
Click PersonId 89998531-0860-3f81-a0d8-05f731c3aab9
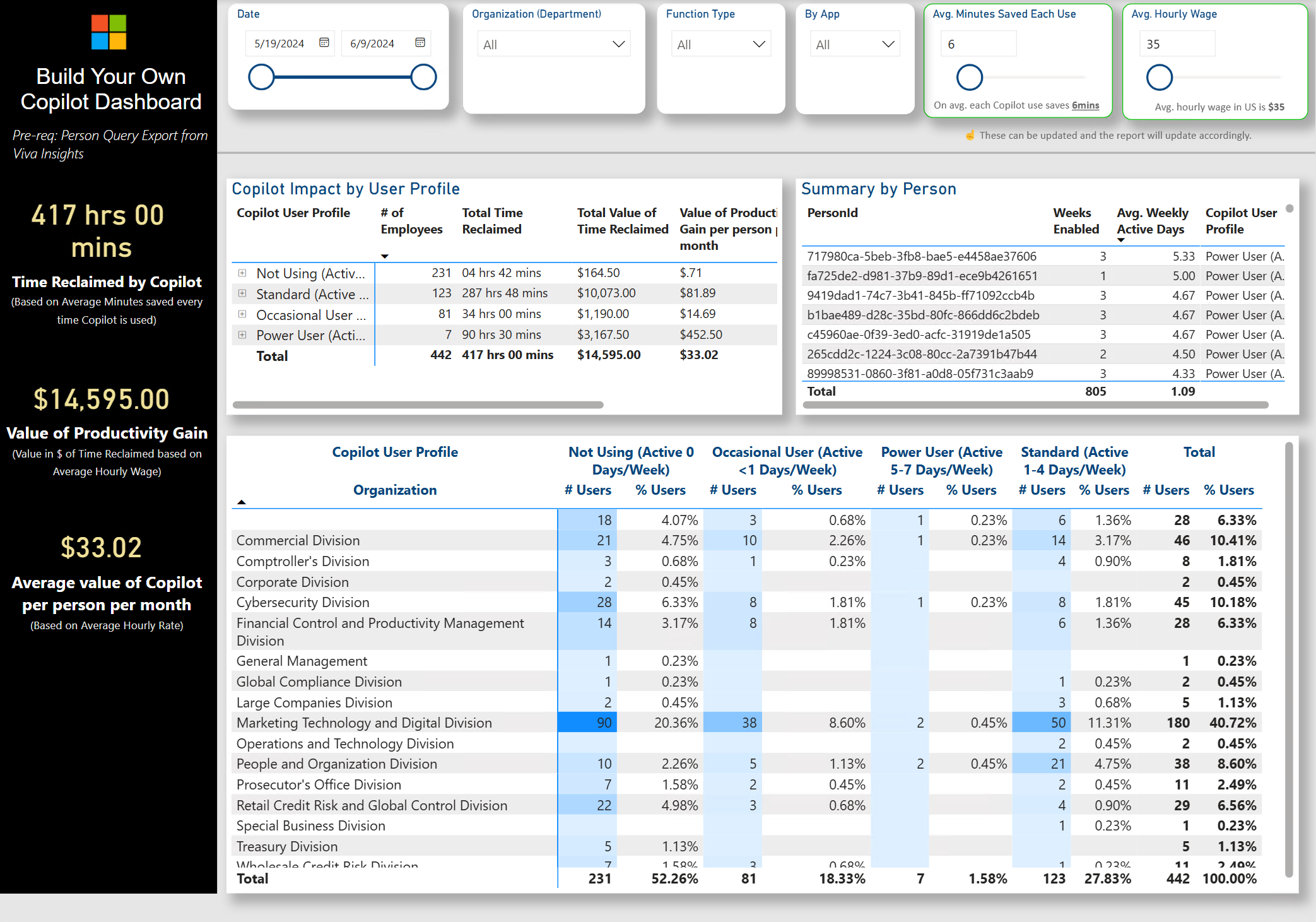pyautogui.click(x=920, y=374)
